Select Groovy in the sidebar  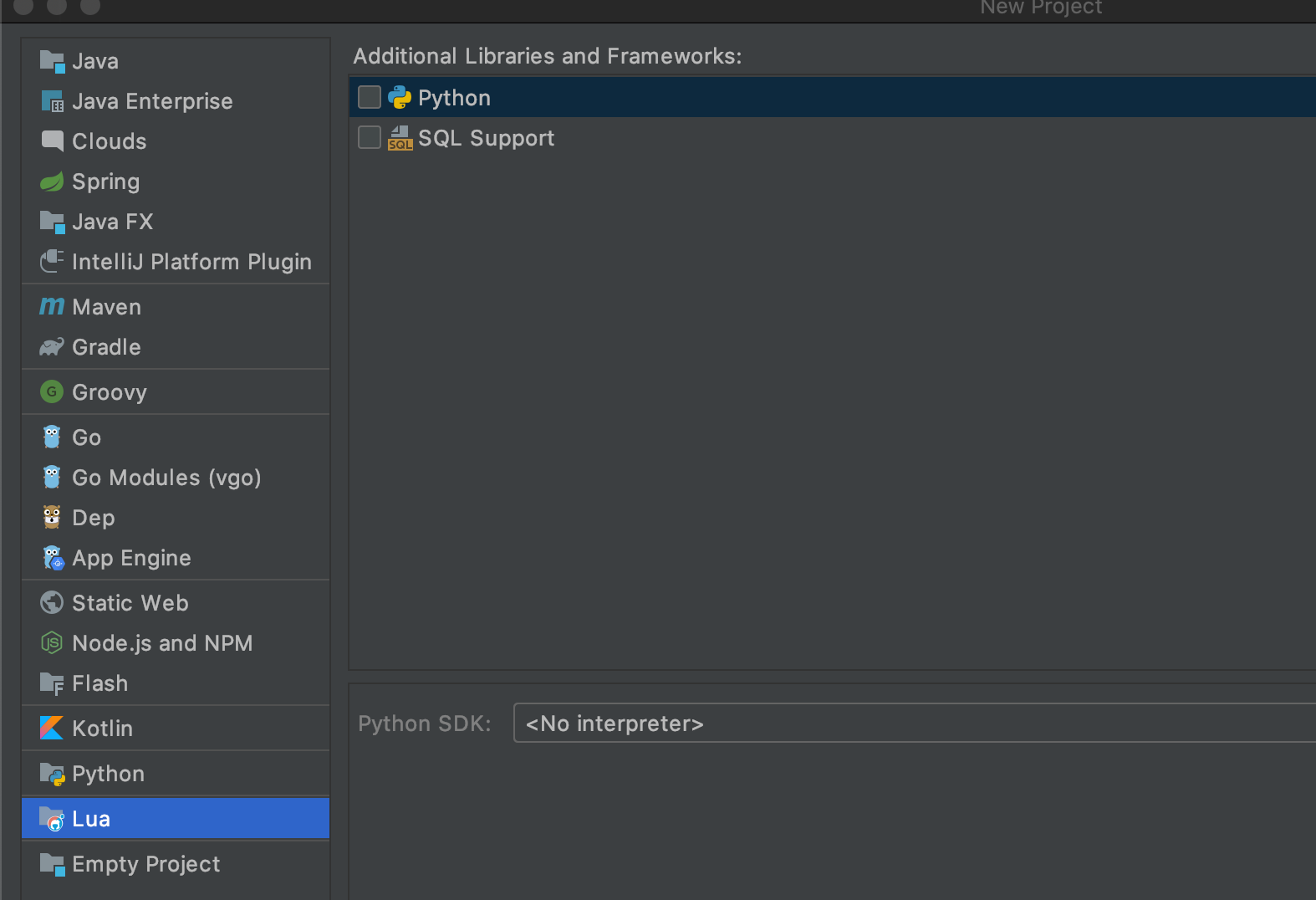pos(176,392)
